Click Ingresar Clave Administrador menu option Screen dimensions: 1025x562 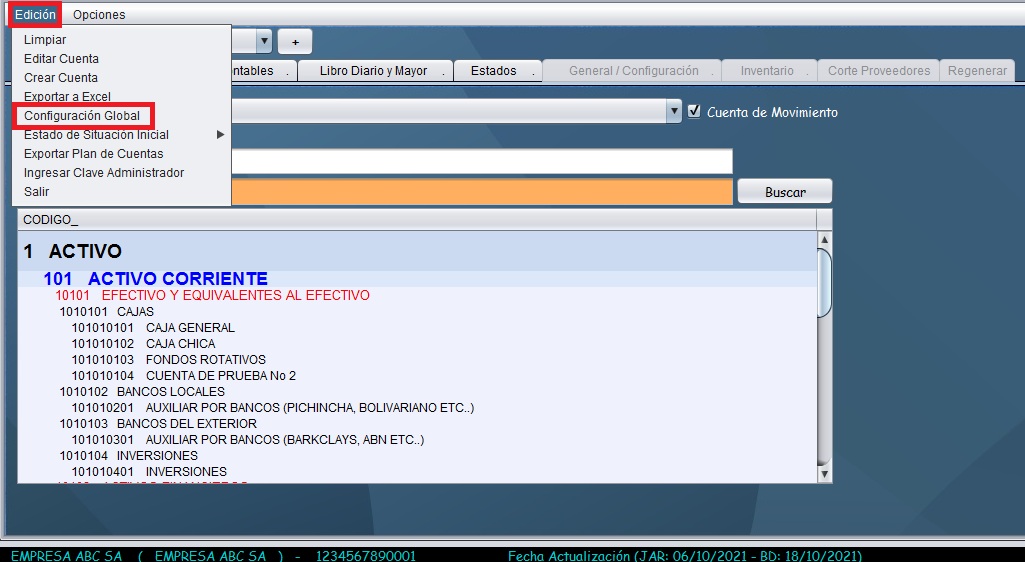tap(104, 173)
